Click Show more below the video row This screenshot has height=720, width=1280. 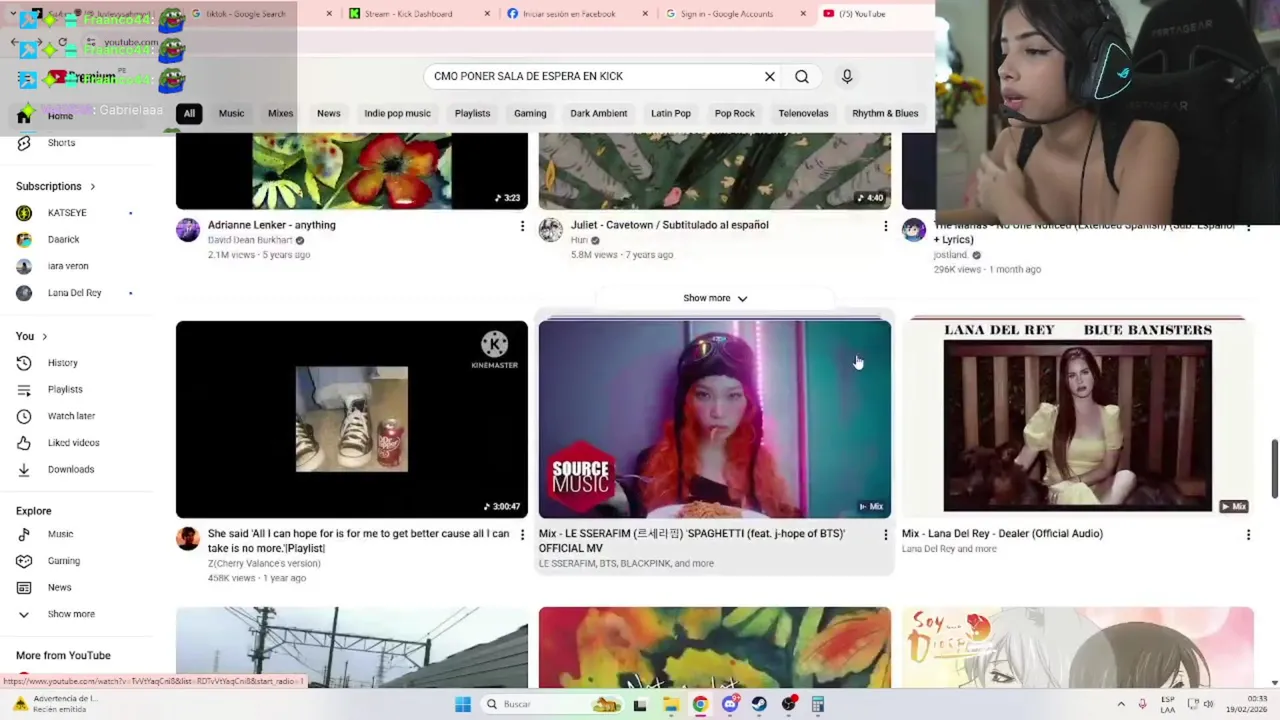pyautogui.click(x=715, y=298)
